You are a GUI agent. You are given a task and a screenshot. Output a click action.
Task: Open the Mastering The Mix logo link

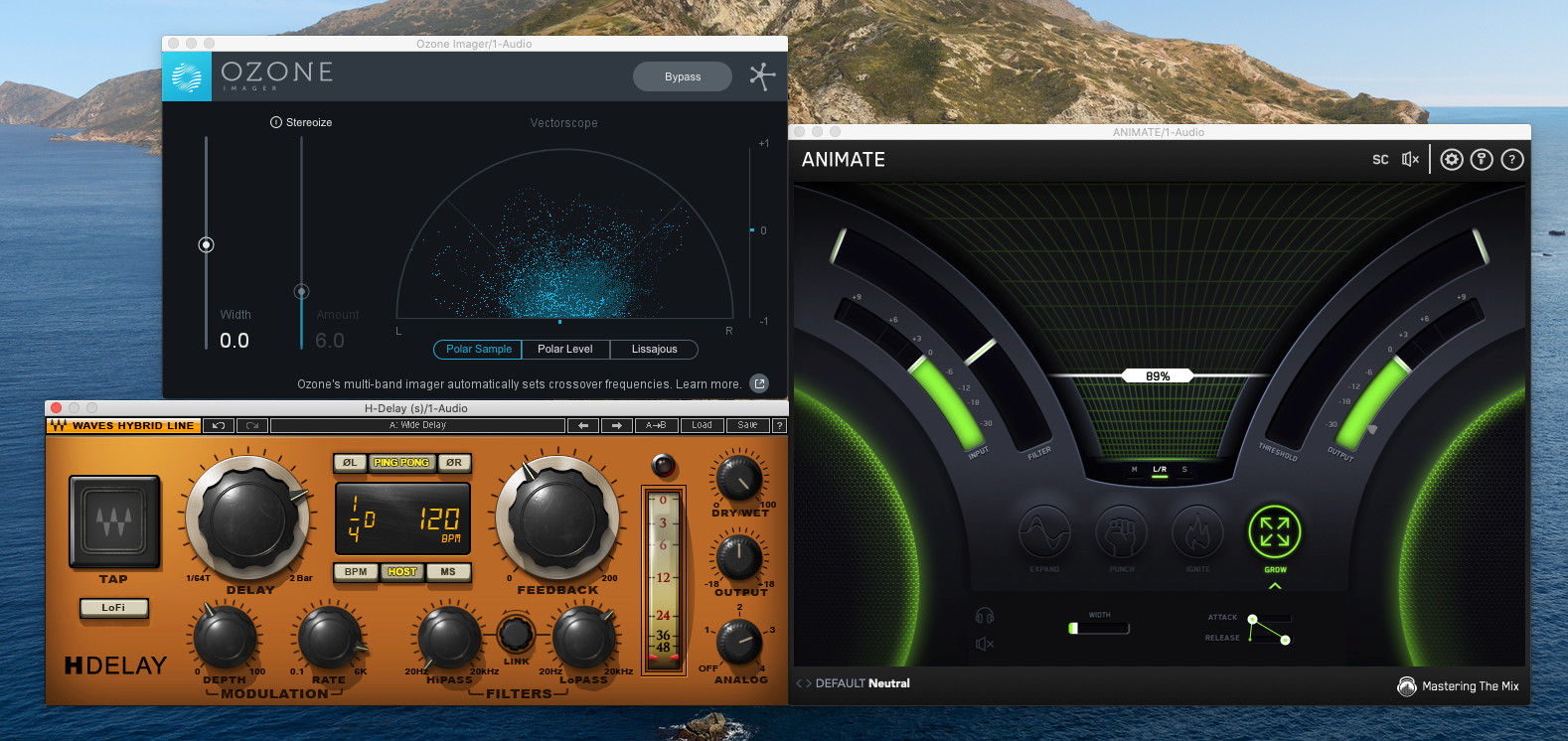[1458, 685]
